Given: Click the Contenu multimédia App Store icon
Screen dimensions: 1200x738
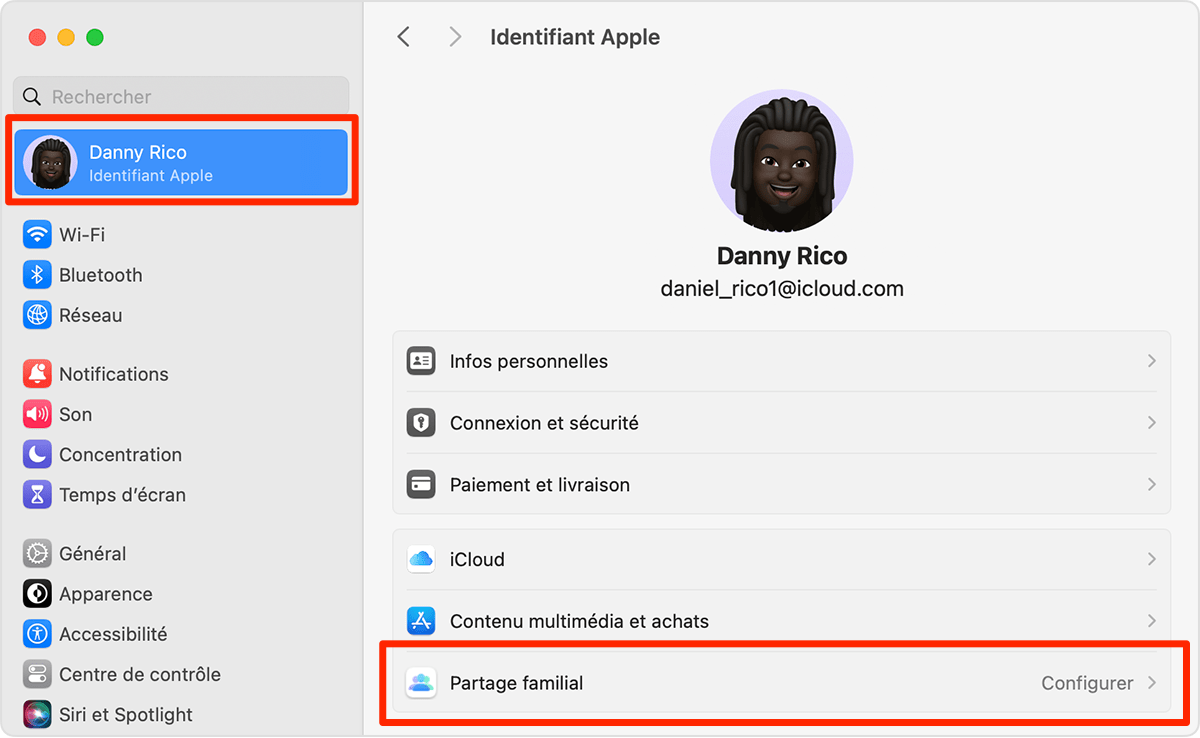Looking at the screenshot, I should click(x=421, y=621).
